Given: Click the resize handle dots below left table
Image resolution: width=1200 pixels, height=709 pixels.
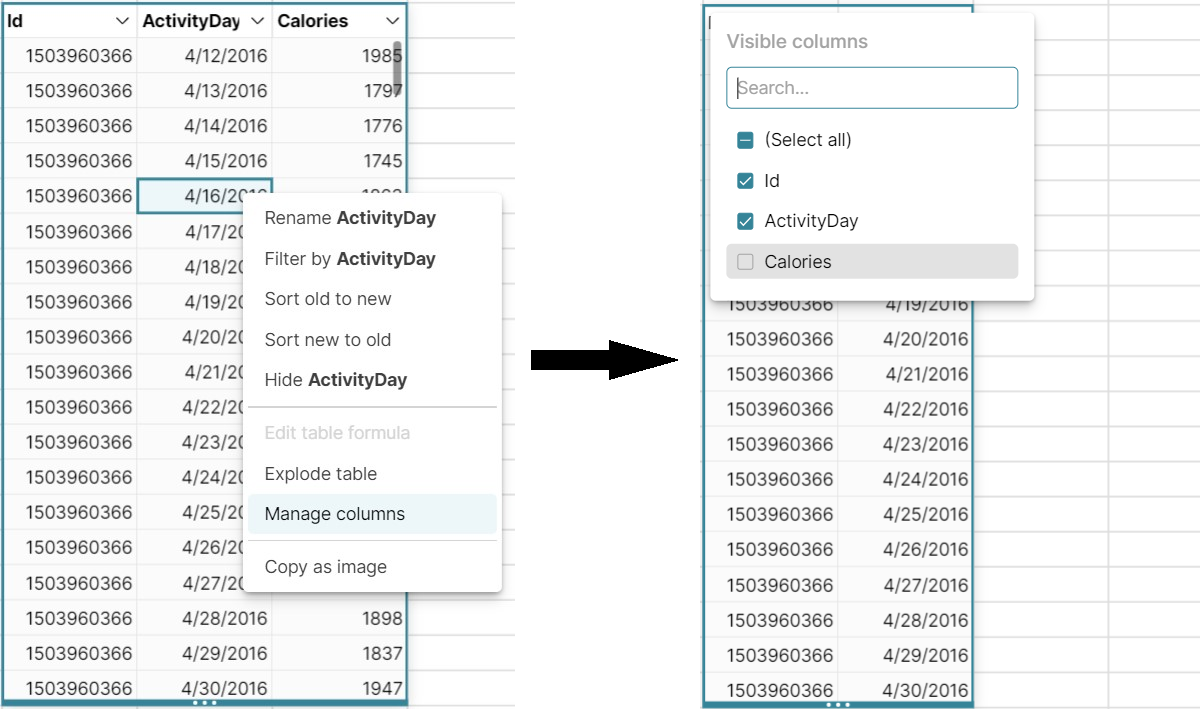Looking at the screenshot, I should click(205, 703).
